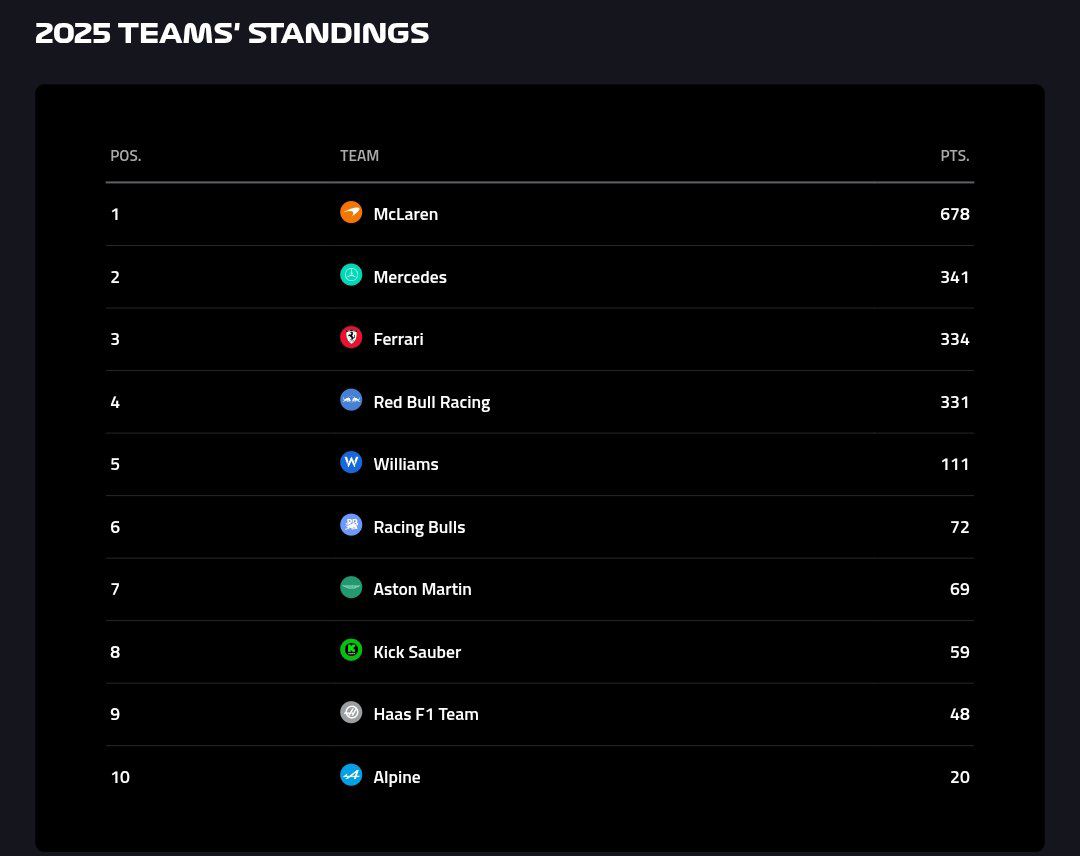This screenshot has width=1080, height=856.
Task: Click McLaren's 678 points value
Action: (x=954, y=214)
